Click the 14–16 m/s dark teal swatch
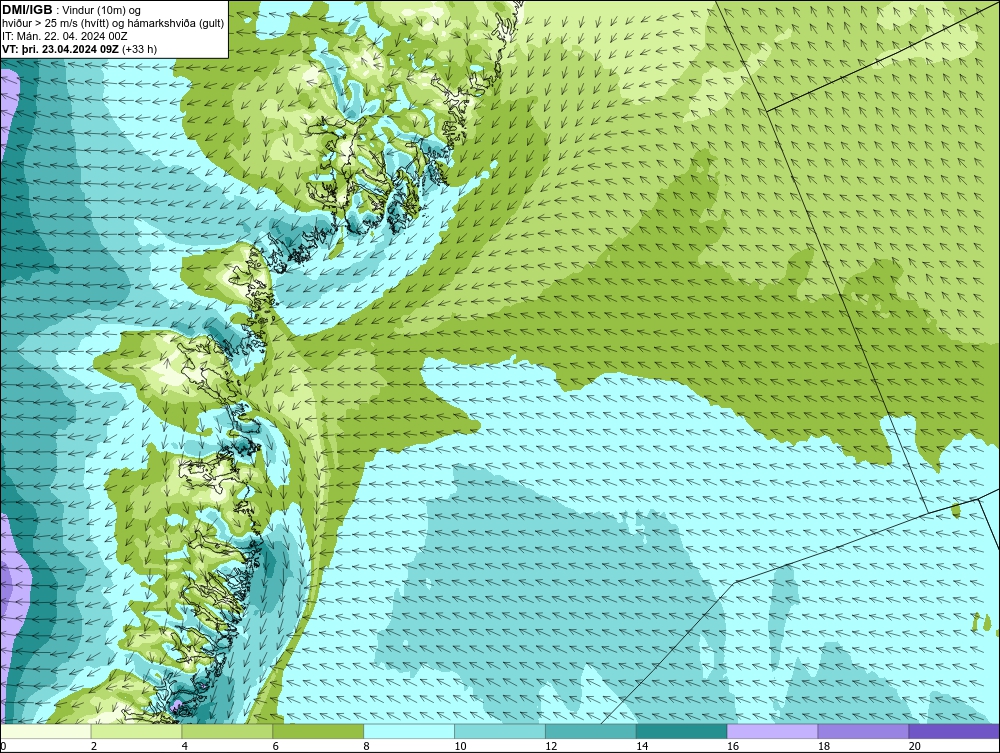This screenshot has height=753, width=1000. (682, 732)
